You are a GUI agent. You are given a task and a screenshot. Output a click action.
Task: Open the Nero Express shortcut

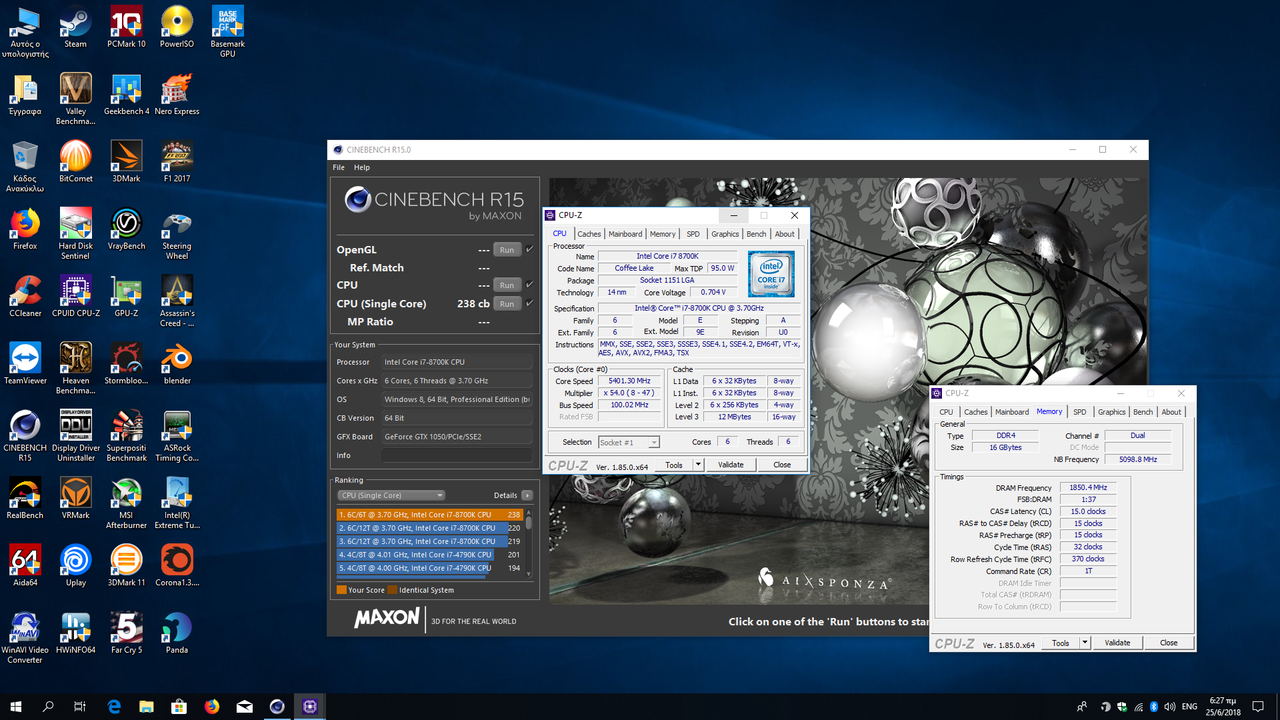tap(177, 94)
